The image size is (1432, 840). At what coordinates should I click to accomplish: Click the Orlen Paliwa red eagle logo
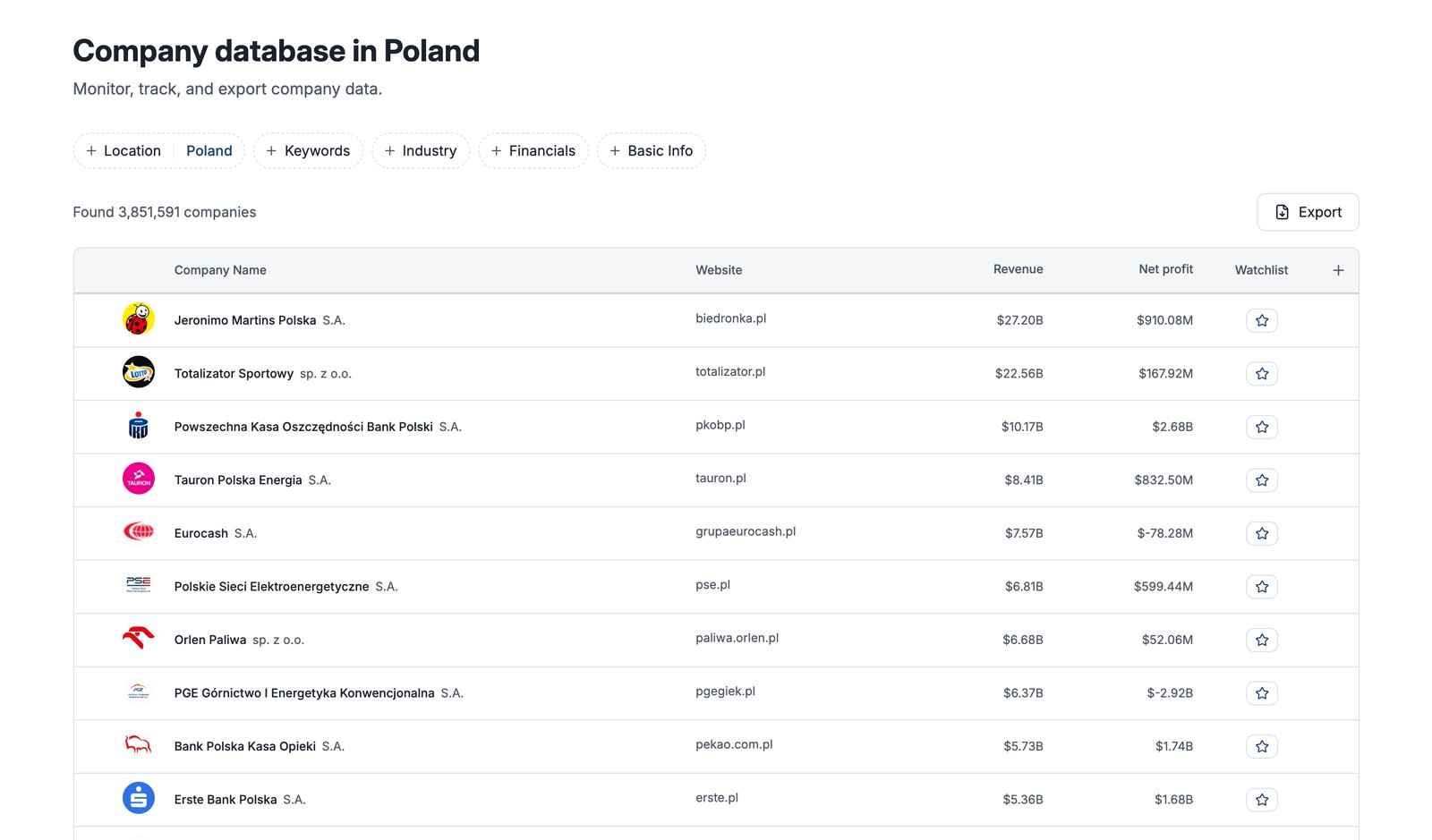pyautogui.click(x=139, y=639)
